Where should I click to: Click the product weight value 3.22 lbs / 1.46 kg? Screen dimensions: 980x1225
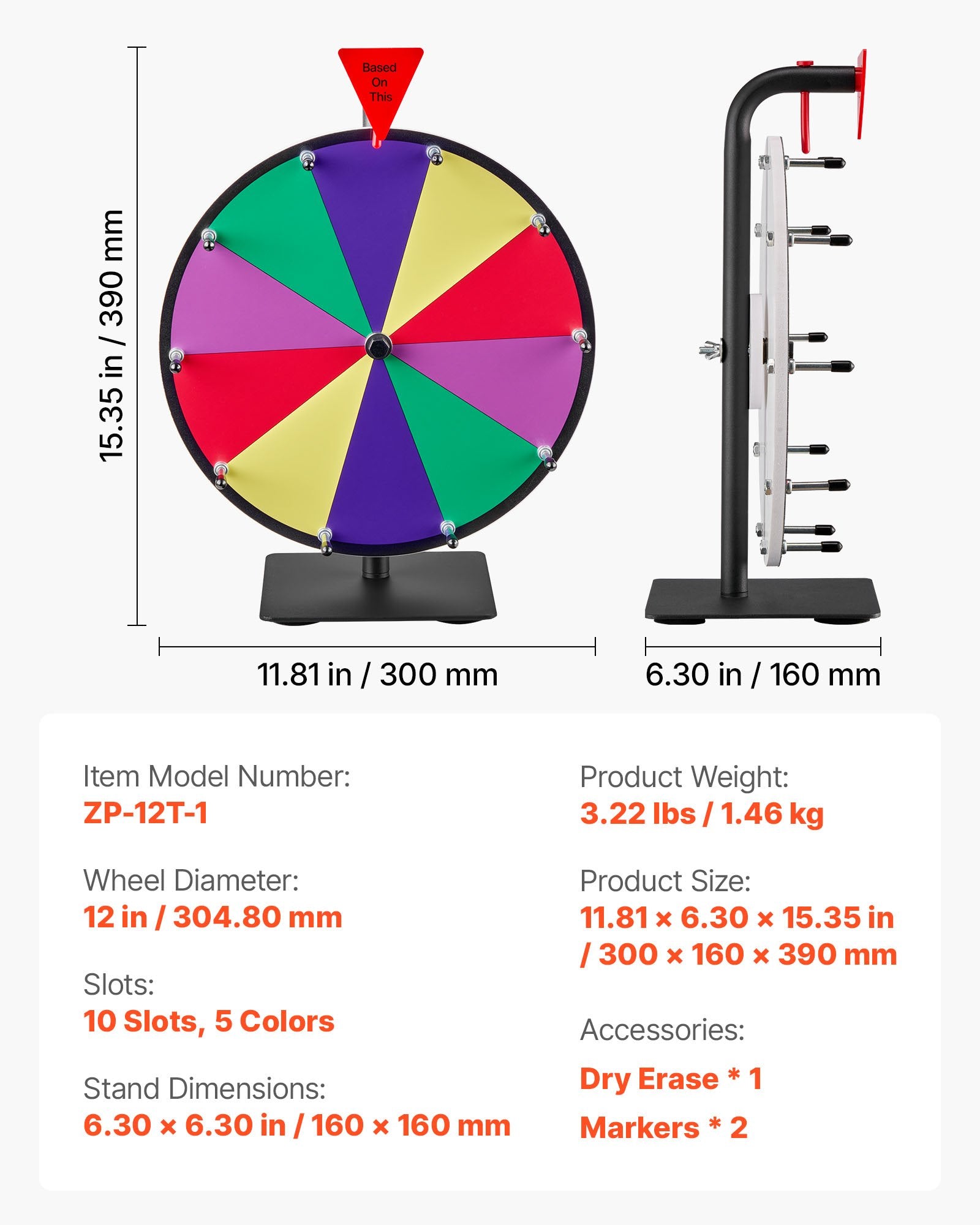(701, 813)
